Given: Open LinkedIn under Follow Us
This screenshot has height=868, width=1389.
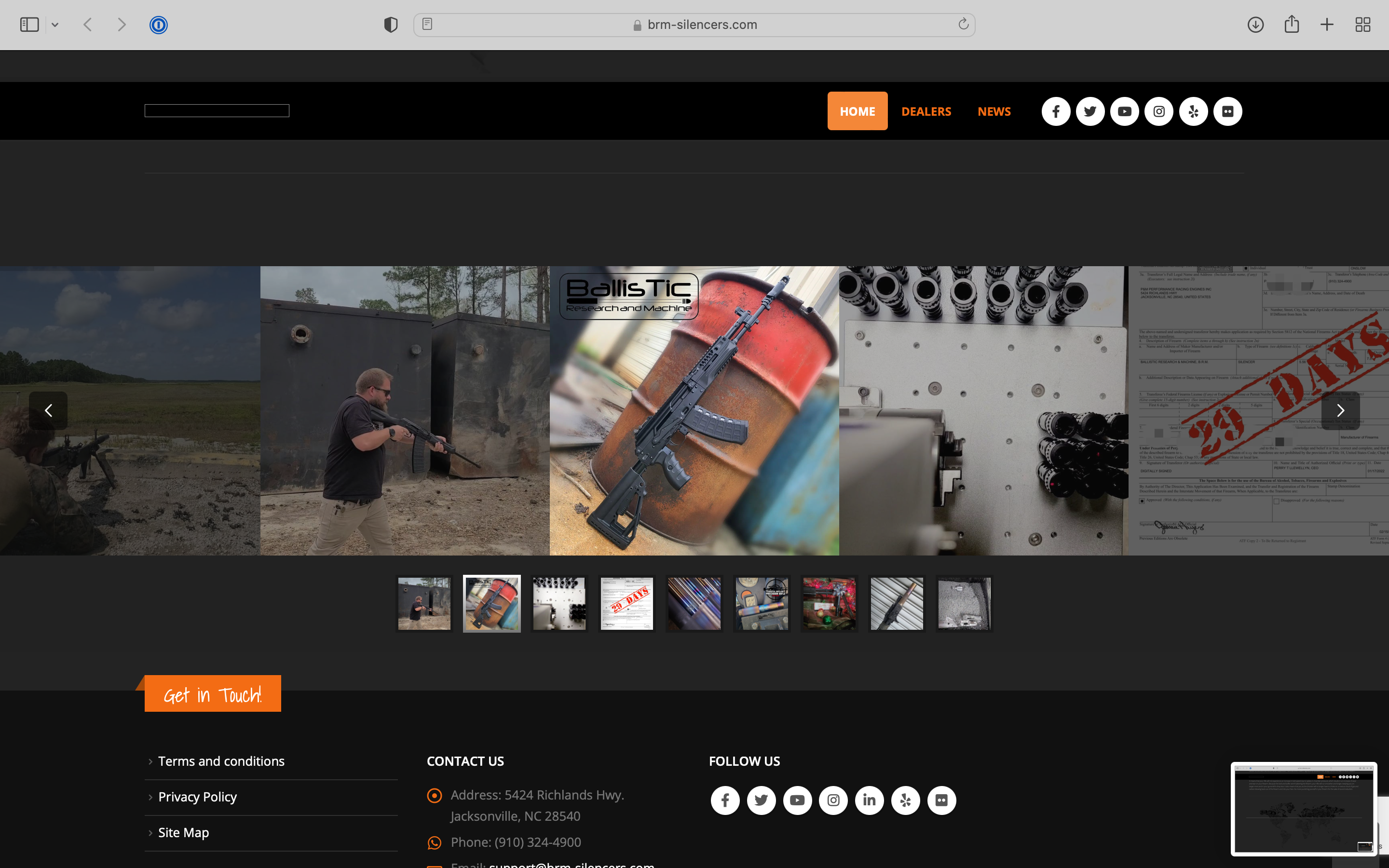Looking at the screenshot, I should tap(870, 800).
